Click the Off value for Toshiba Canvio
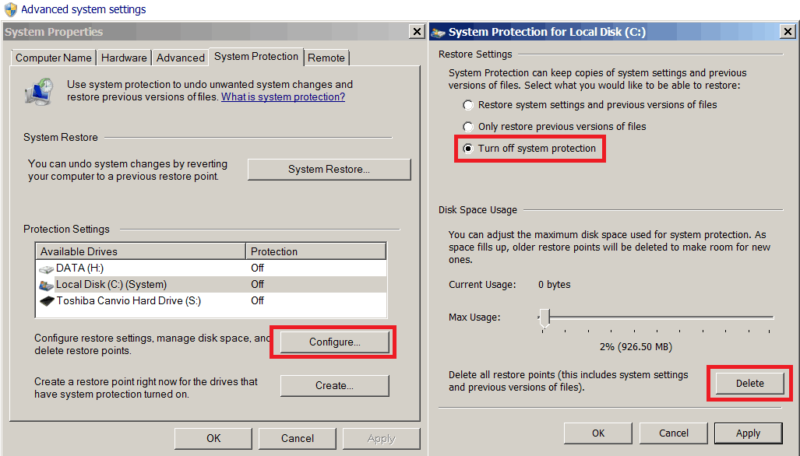The height and width of the screenshot is (456, 800). (257, 301)
